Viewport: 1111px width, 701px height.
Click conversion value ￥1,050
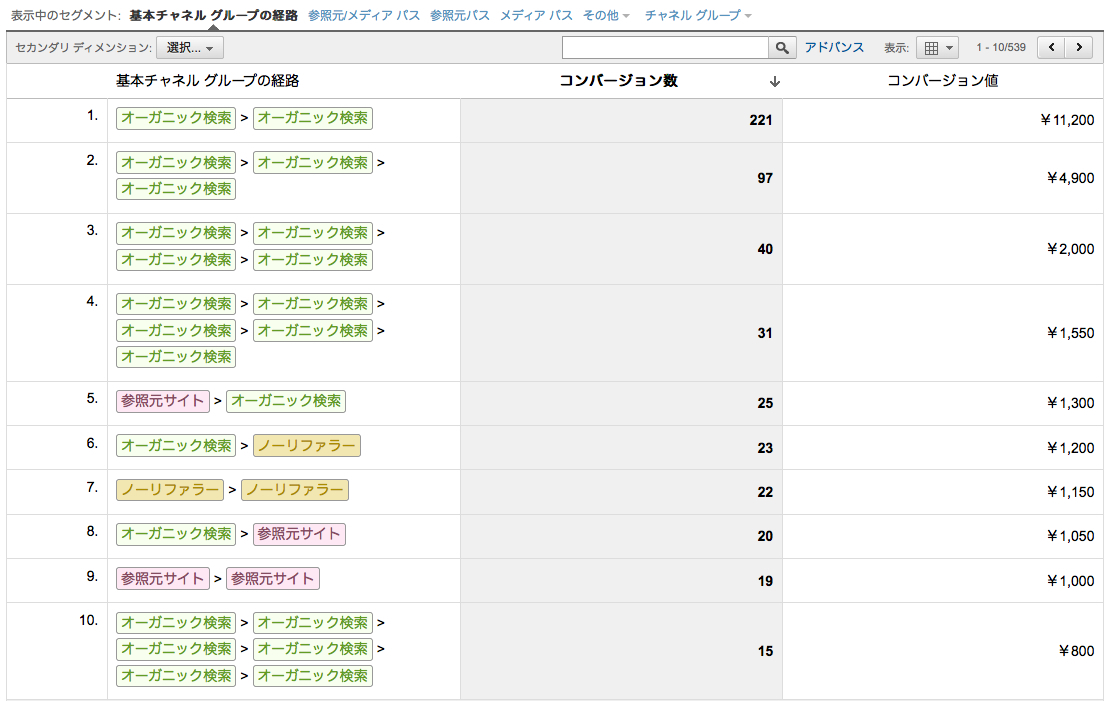[1071, 536]
